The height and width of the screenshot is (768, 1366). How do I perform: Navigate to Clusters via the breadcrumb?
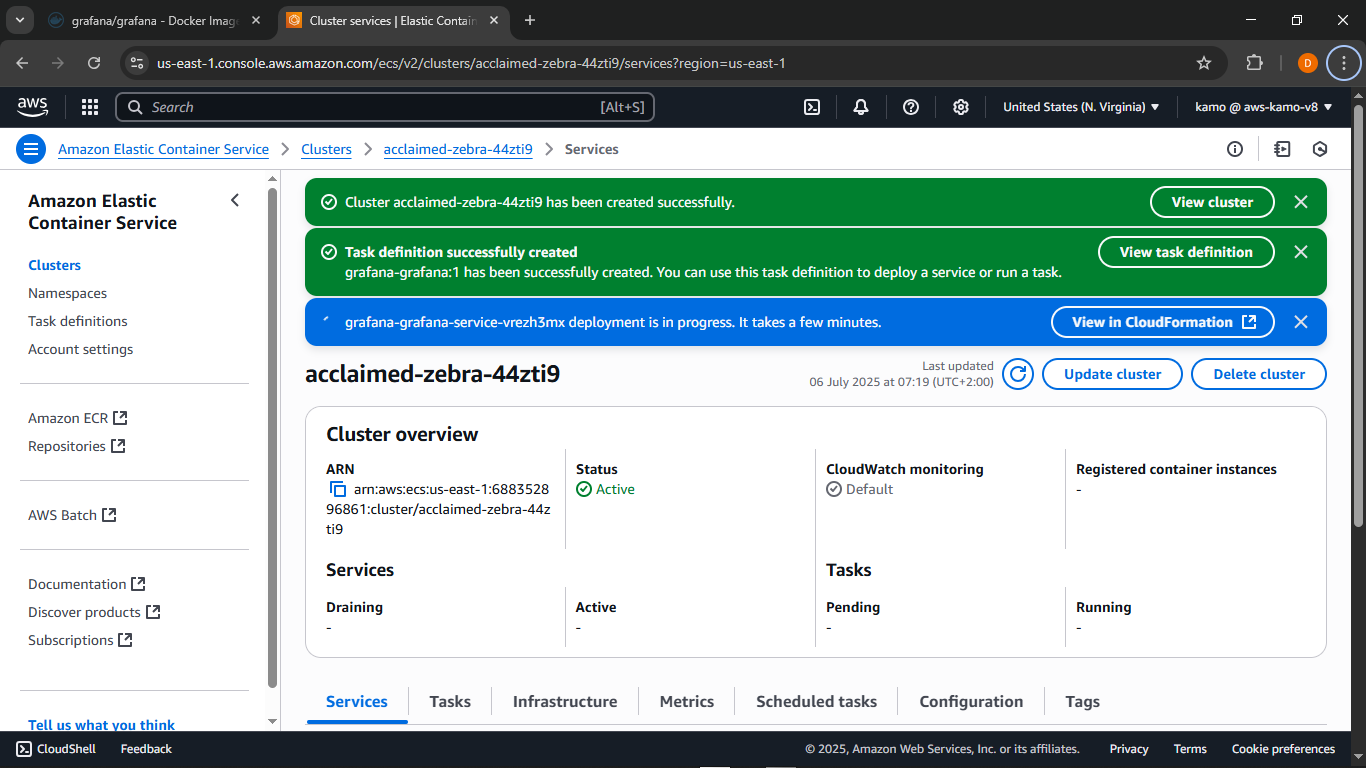point(326,148)
